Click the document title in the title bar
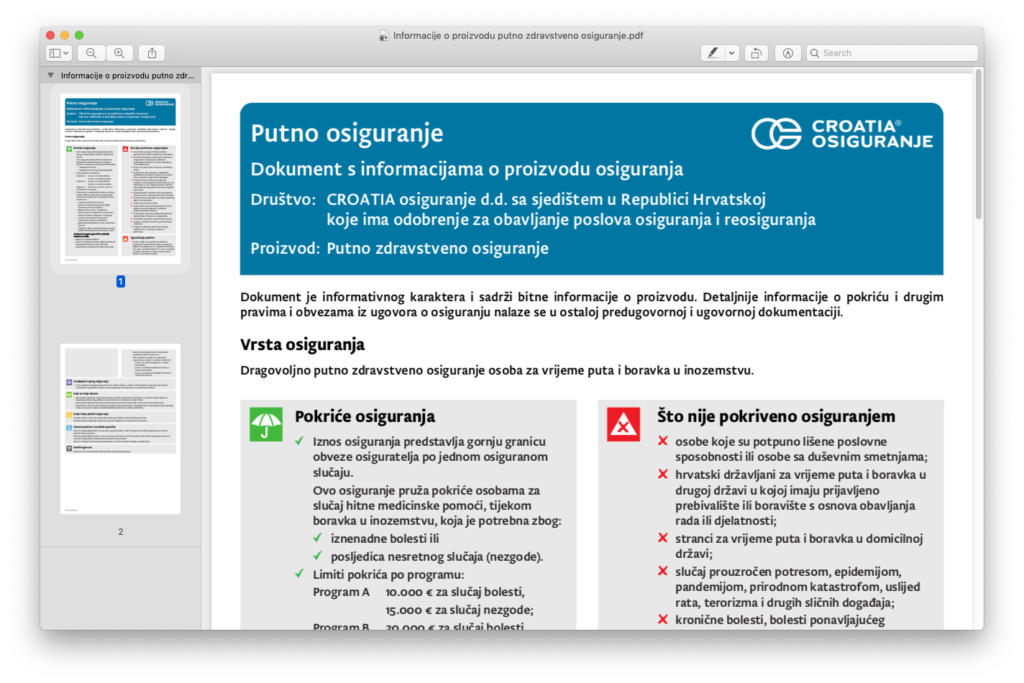This screenshot has height=683, width=1024. coord(517,35)
